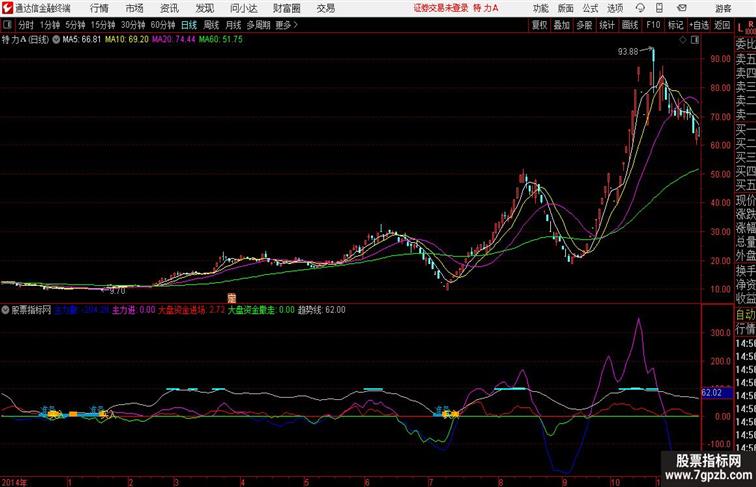Image resolution: width=756 pixels, height=487 pixels.
Task: Select the 日线 daily period tab
Action: tap(189, 25)
